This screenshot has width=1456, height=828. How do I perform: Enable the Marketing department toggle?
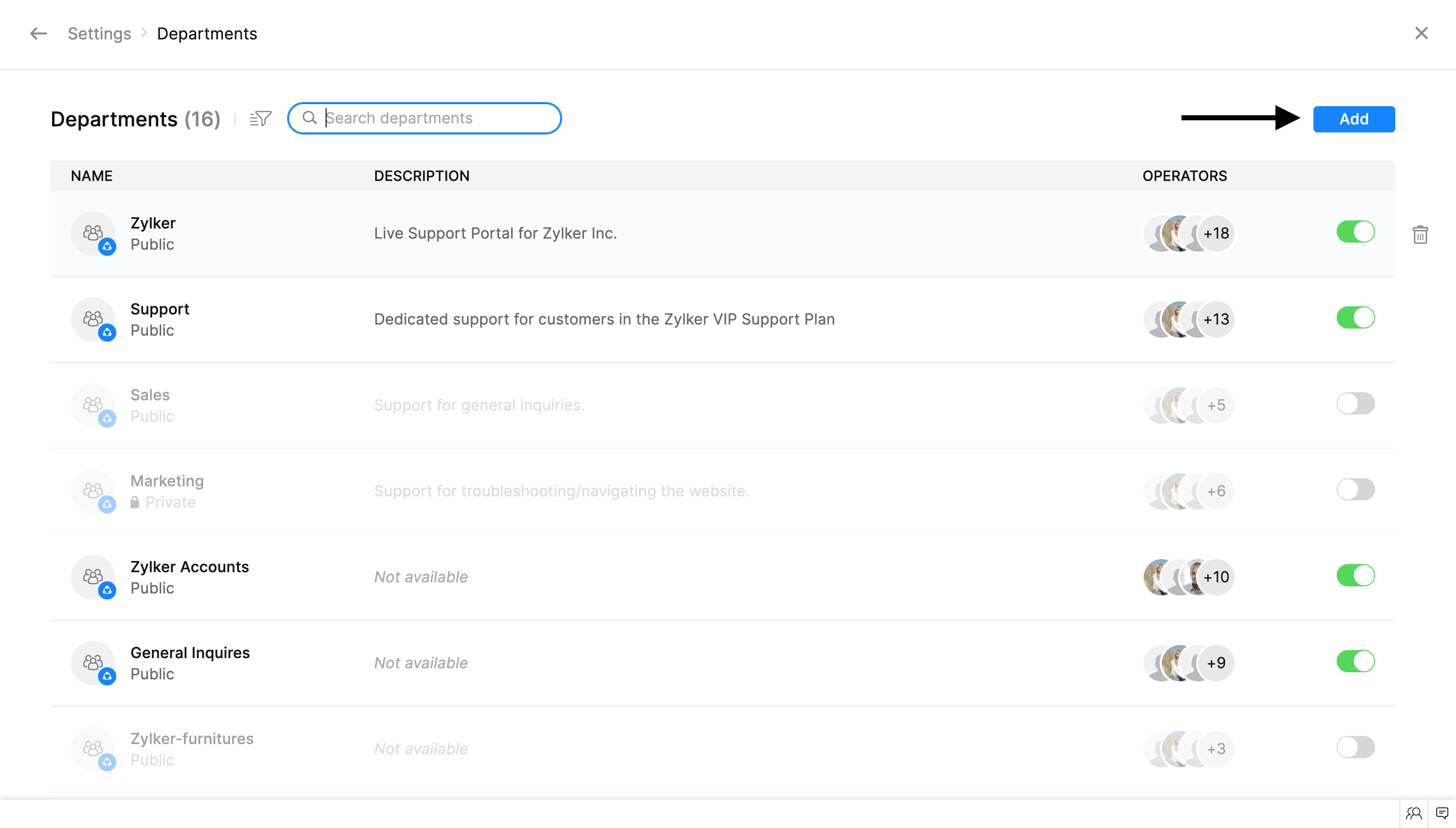click(1355, 490)
